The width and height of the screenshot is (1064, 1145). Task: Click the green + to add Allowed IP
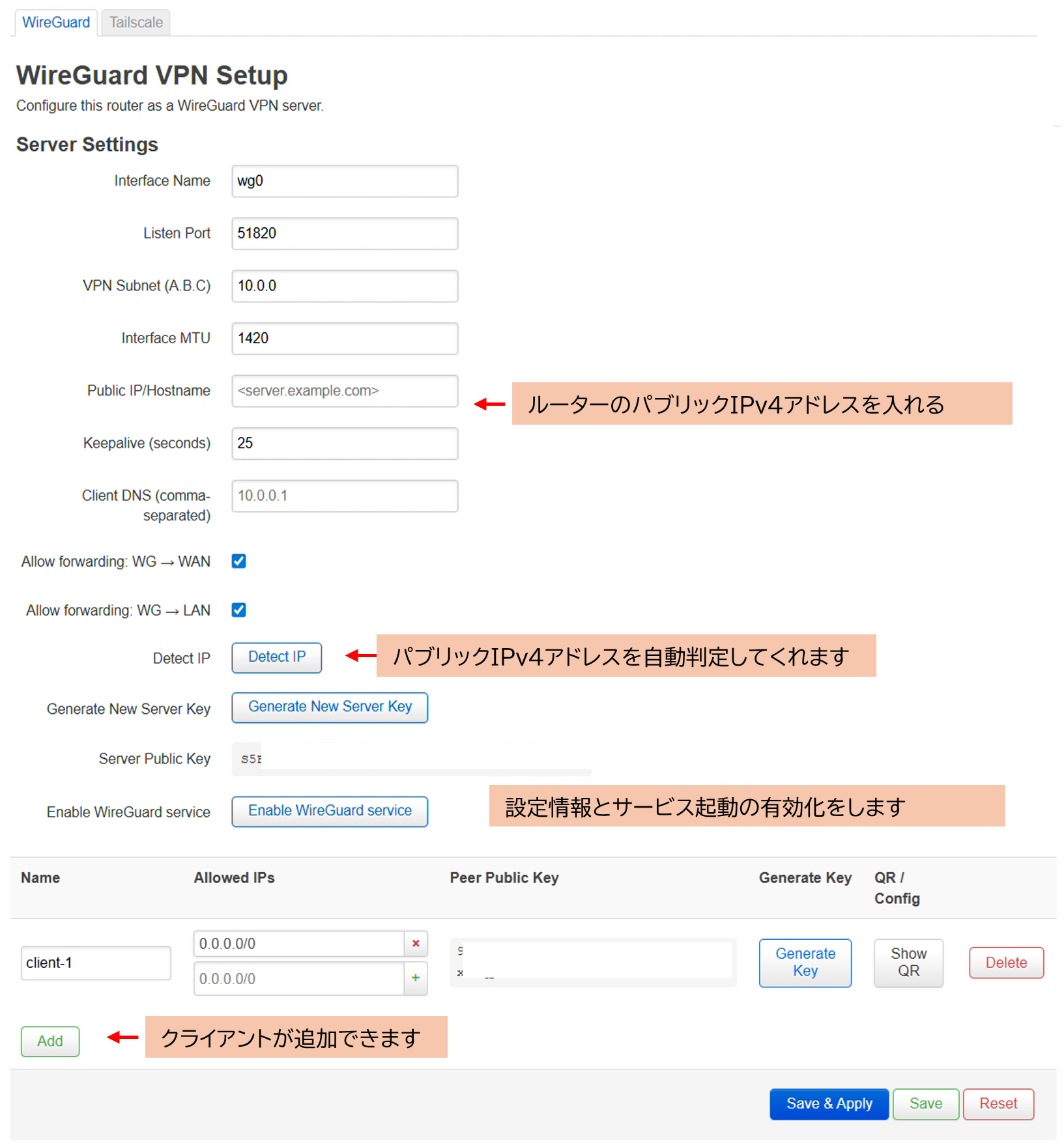tap(415, 978)
